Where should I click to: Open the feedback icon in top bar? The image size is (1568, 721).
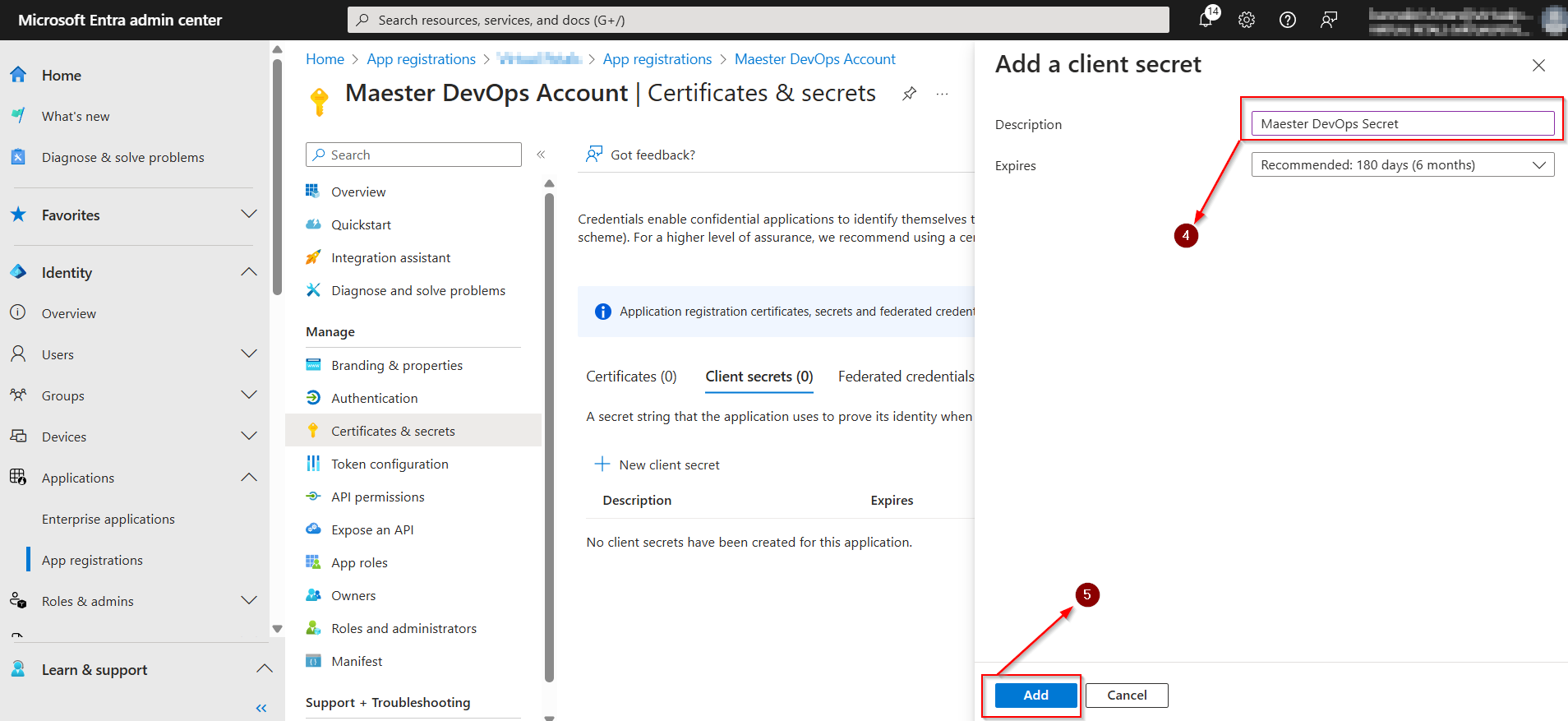pyautogui.click(x=1329, y=20)
